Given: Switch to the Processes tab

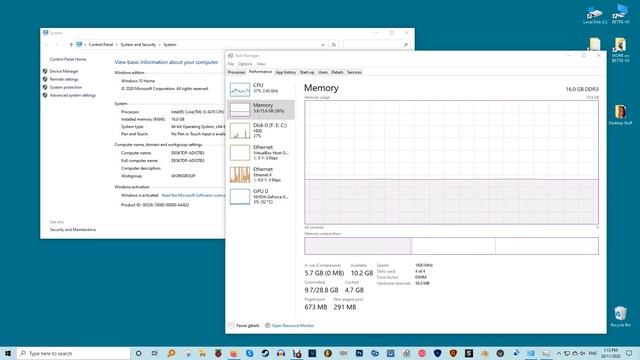Looking at the screenshot, I should click(x=236, y=72).
